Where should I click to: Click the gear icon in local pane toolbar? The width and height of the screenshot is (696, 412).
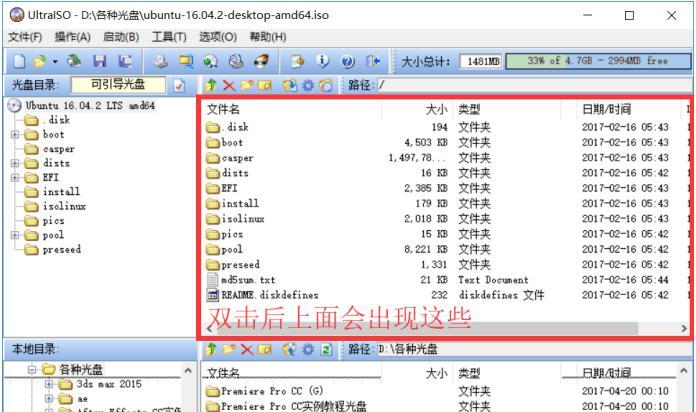point(308,350)
